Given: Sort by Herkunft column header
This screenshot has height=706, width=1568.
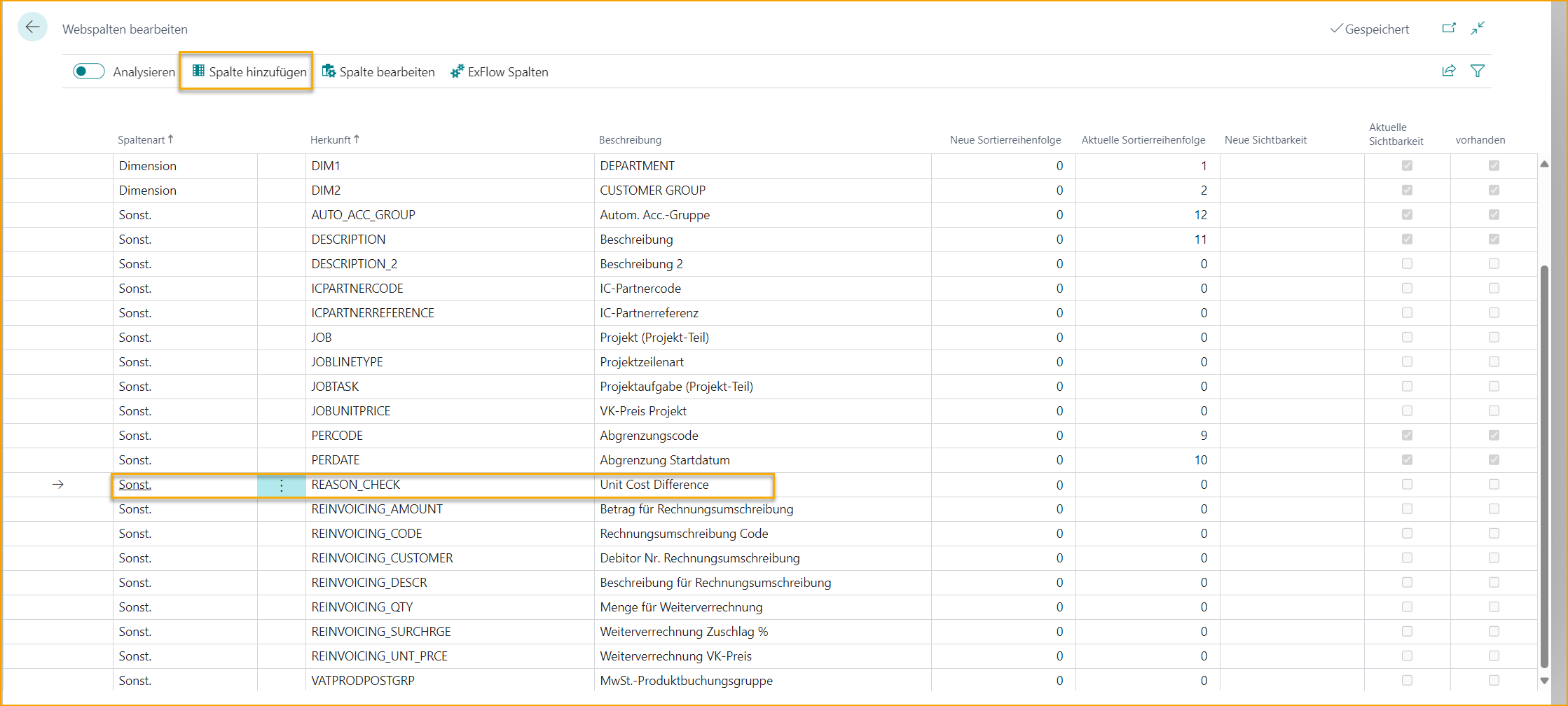Looking at the screenshot, I should click(x=331, y=140).
